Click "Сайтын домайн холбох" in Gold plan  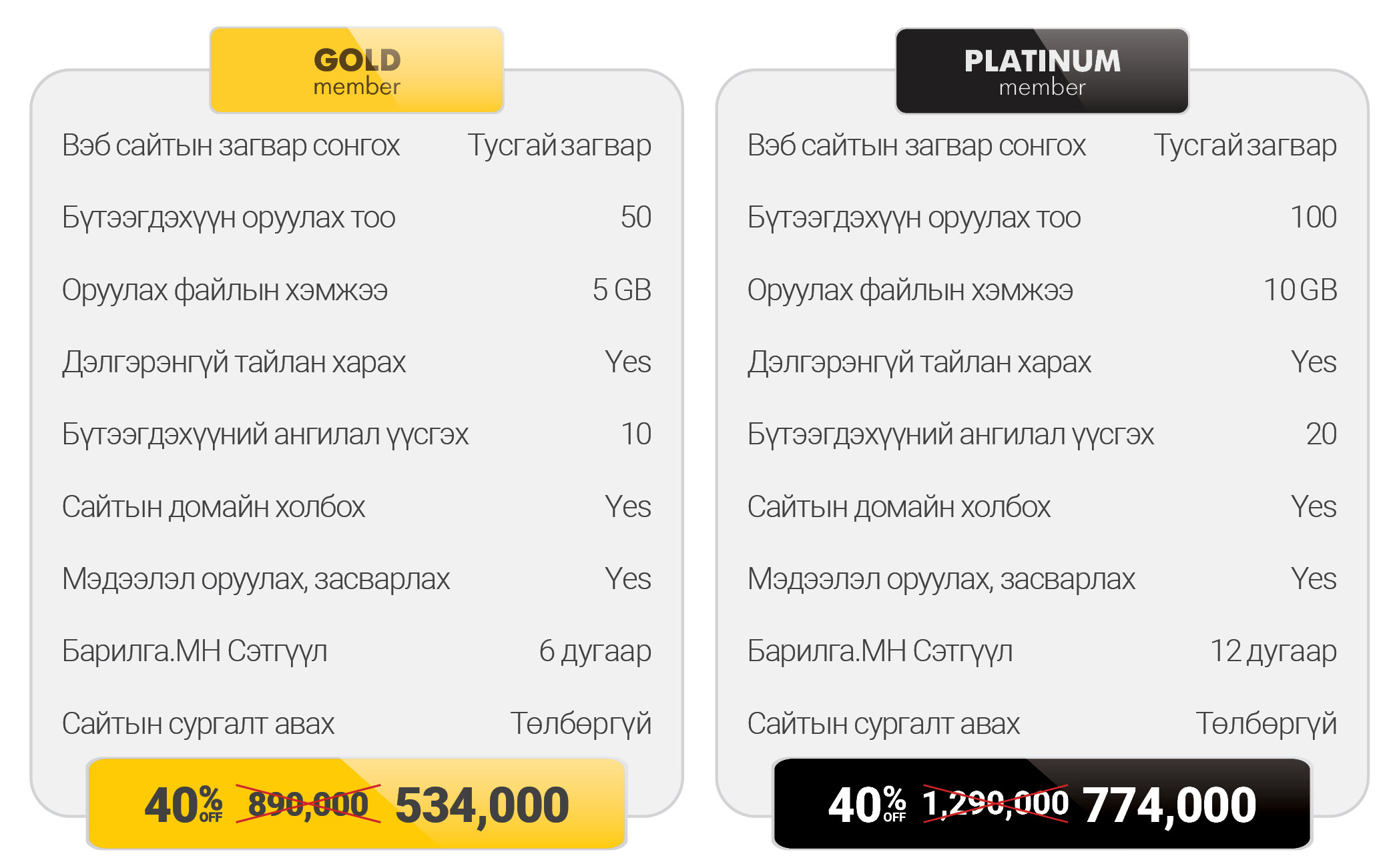[214, 507]
